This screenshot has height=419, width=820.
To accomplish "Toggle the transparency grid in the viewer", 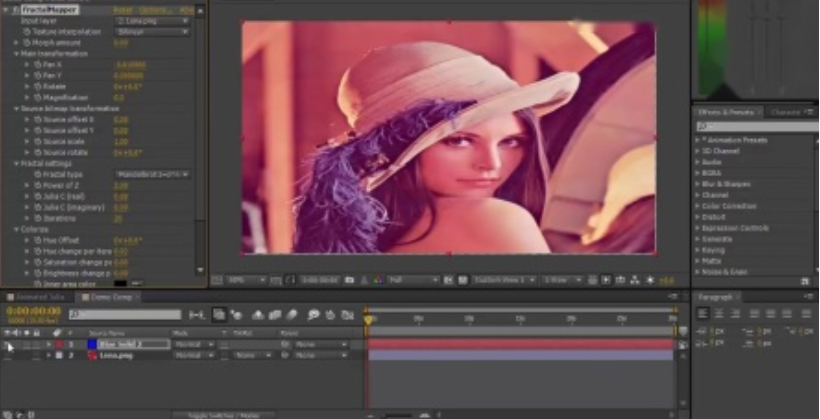I will coord(463,280).
